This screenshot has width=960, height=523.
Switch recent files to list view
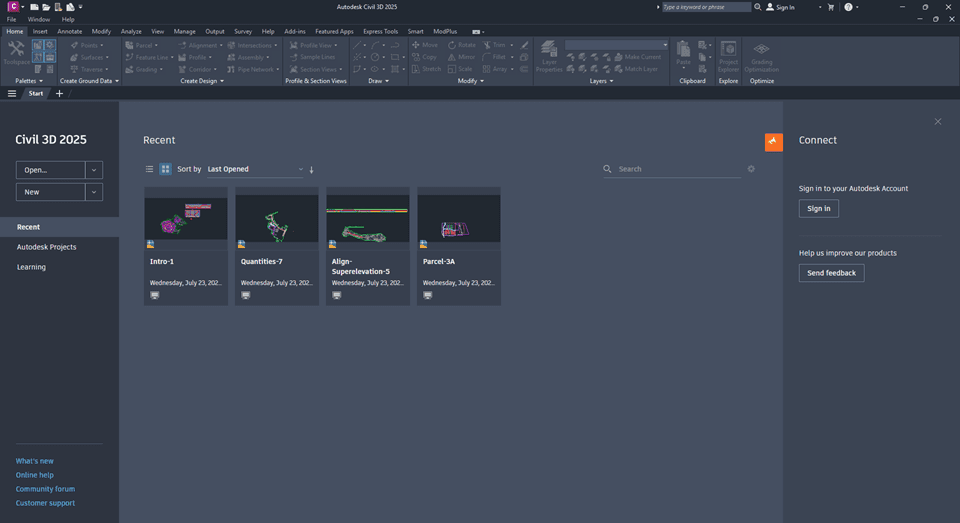click(150, 169)
